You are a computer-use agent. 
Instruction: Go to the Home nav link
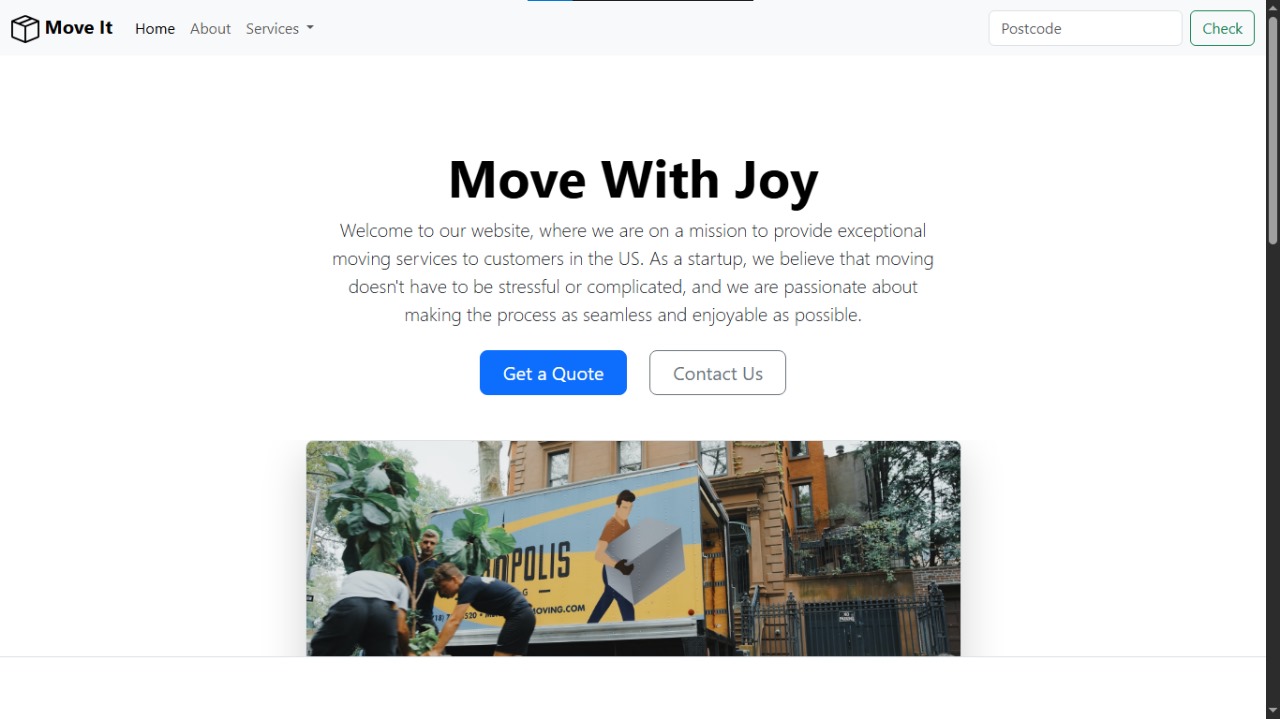(155, 29)
